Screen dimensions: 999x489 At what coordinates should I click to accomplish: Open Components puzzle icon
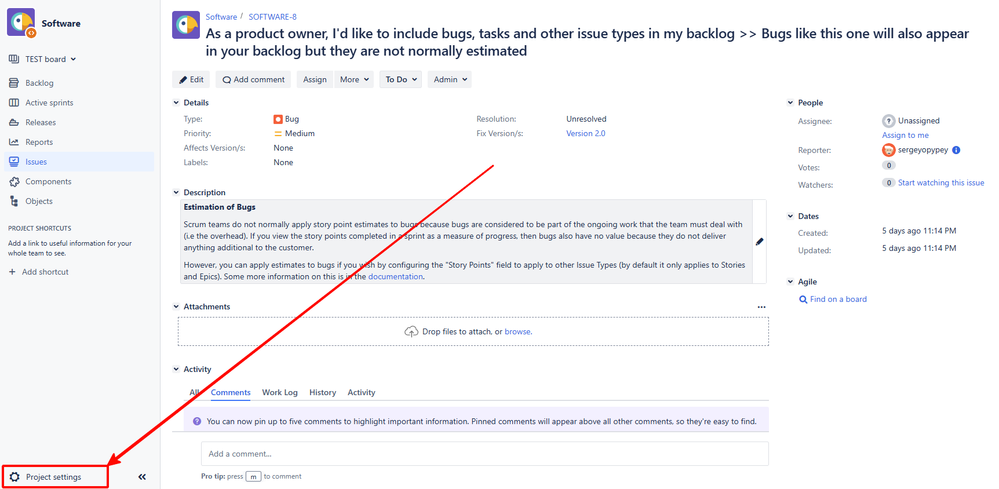[14, 181]
